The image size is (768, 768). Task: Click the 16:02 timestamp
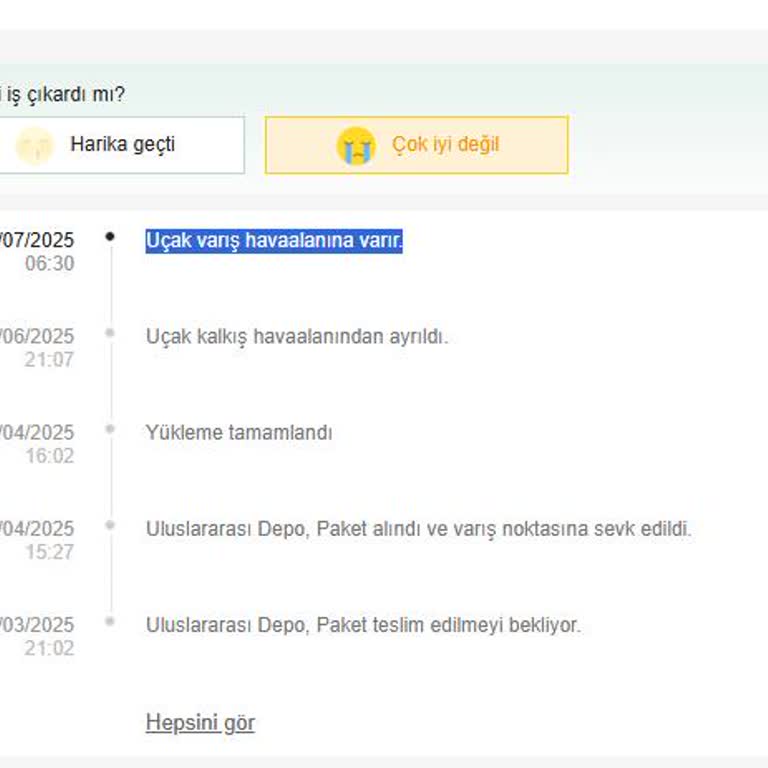click(x=49, y=456)
